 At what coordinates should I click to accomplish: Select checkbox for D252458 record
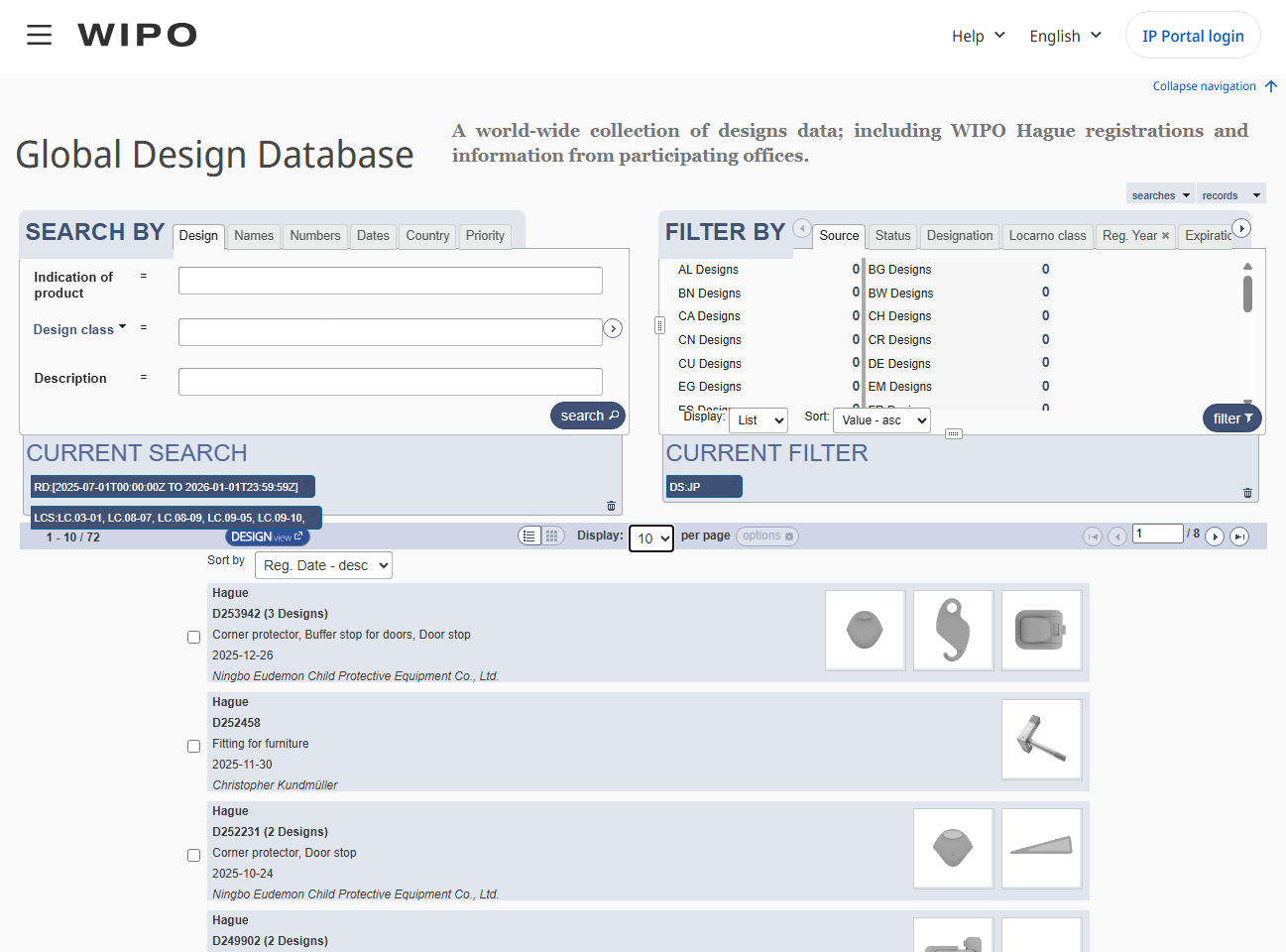click(194, 746)
